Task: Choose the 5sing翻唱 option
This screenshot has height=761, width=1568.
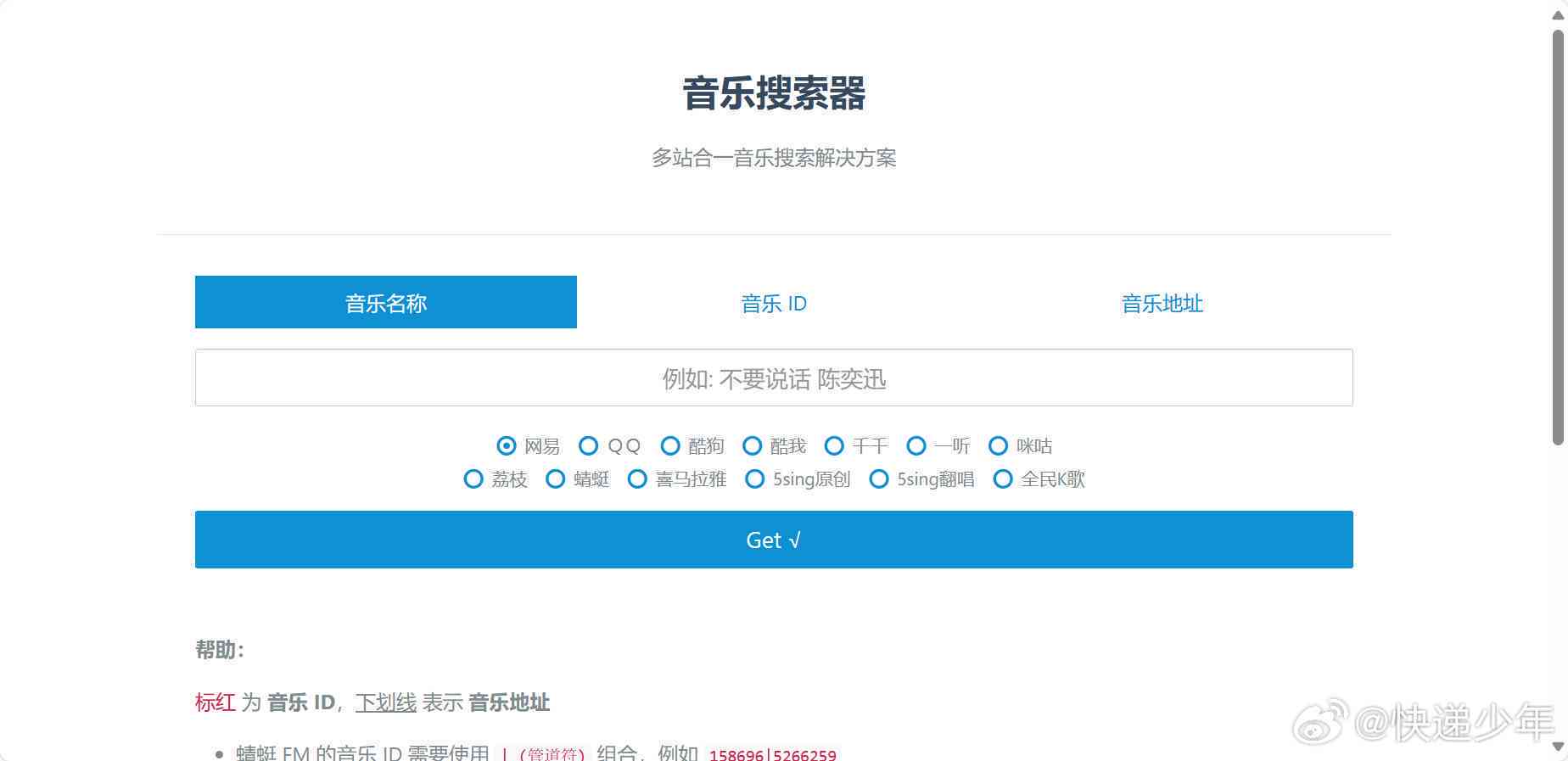Action: click(x=879, y=479)
